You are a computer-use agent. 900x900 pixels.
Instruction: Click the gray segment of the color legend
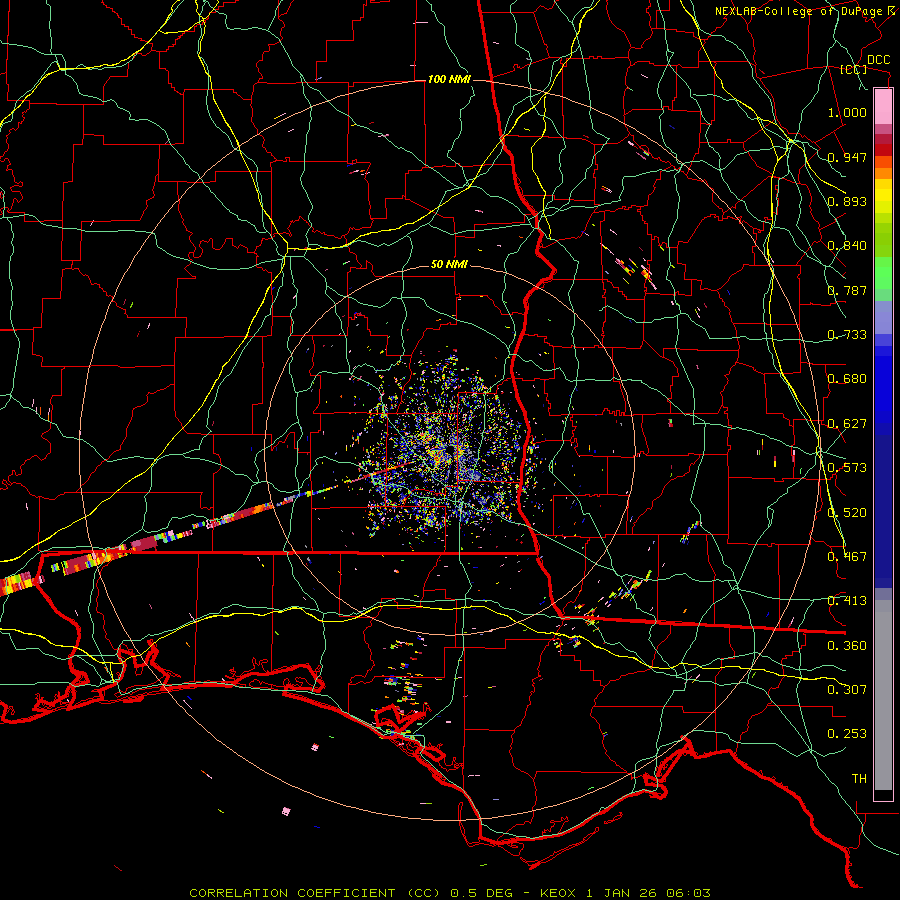click(883, 695)
